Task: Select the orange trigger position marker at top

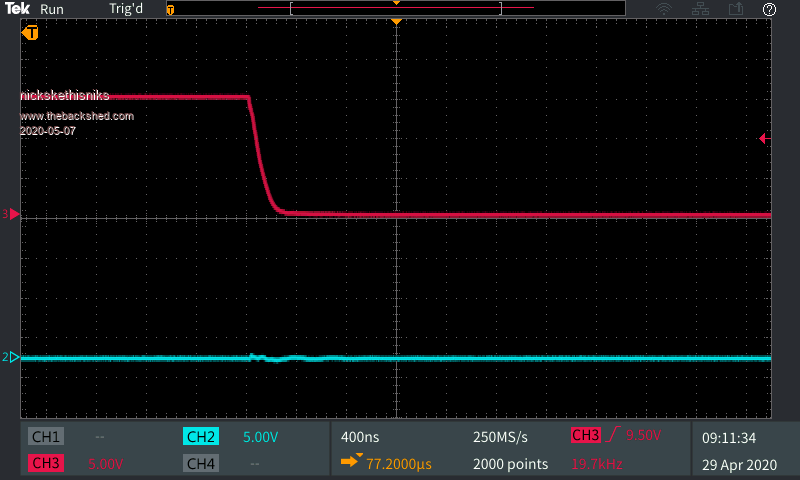Action: click(x=397, y=22)
